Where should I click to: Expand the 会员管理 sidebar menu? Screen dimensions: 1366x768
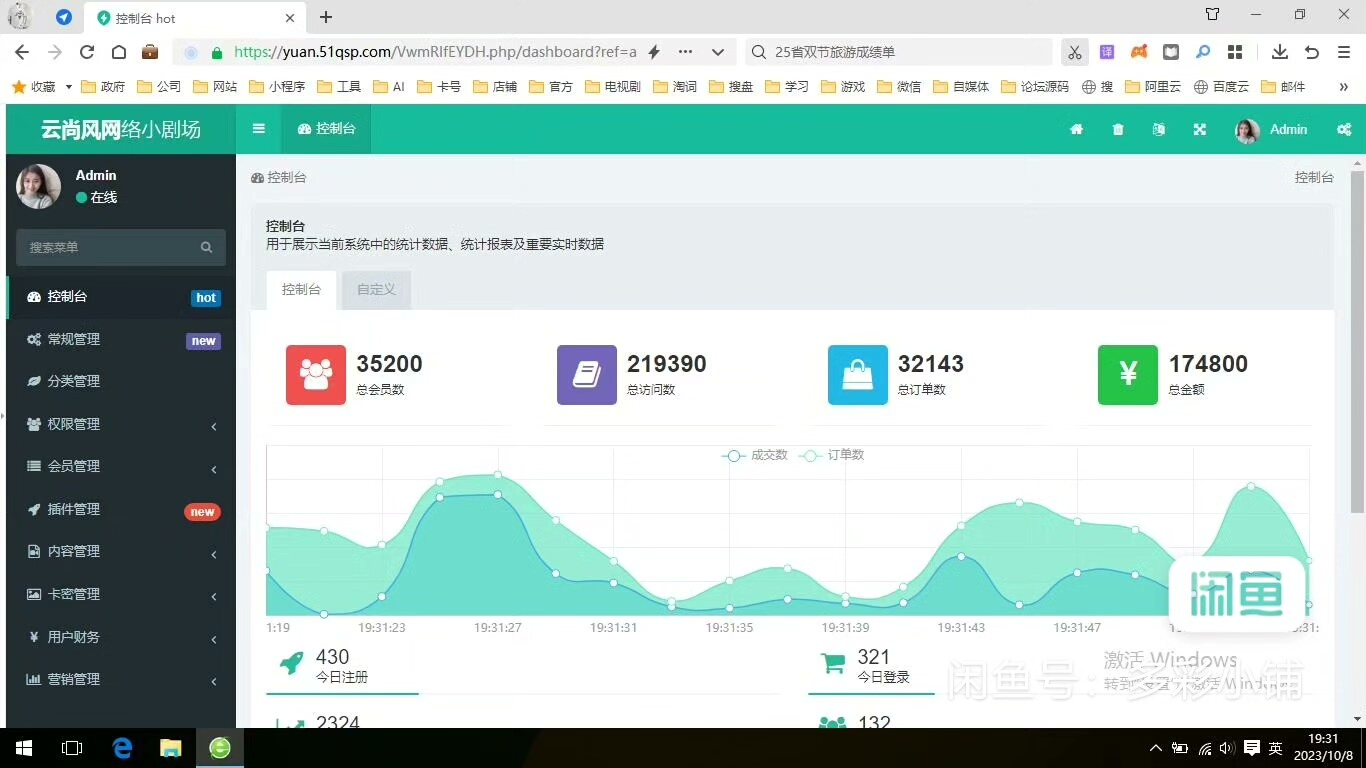[x=120, y=467]
